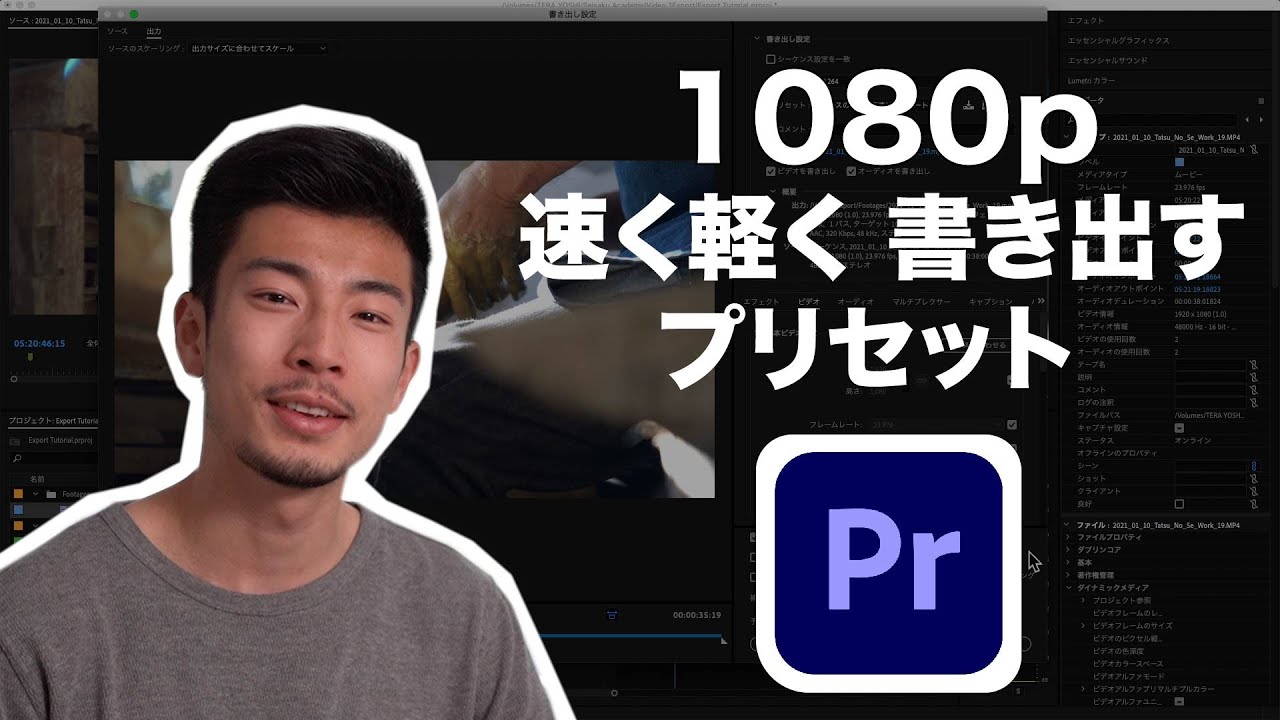Image resolution: width=1280 pixels, height=720 pixels.
Task: Expand the ファイルプロパティ section
Action: click(1068, 537)
